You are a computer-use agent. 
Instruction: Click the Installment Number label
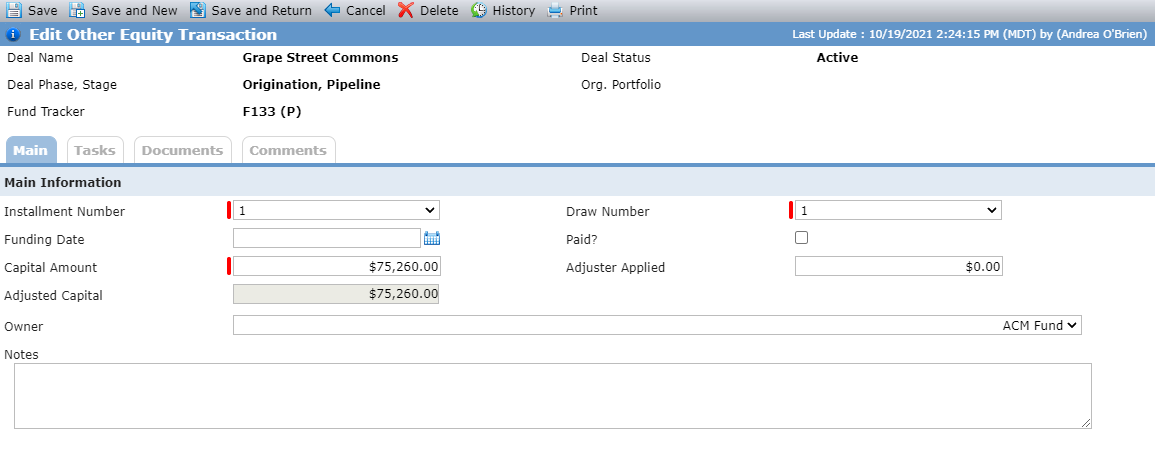click(x=65, y=211)
